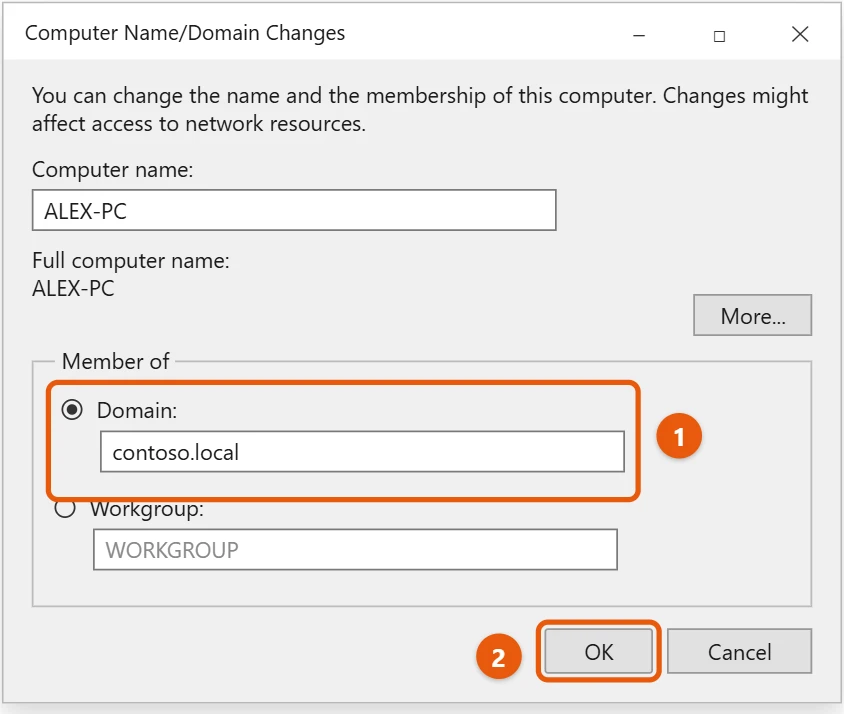844x714 pixels.
Task: Minimize the Computer Name/Domain Changes dialog
Action: [x=639, y=36]
